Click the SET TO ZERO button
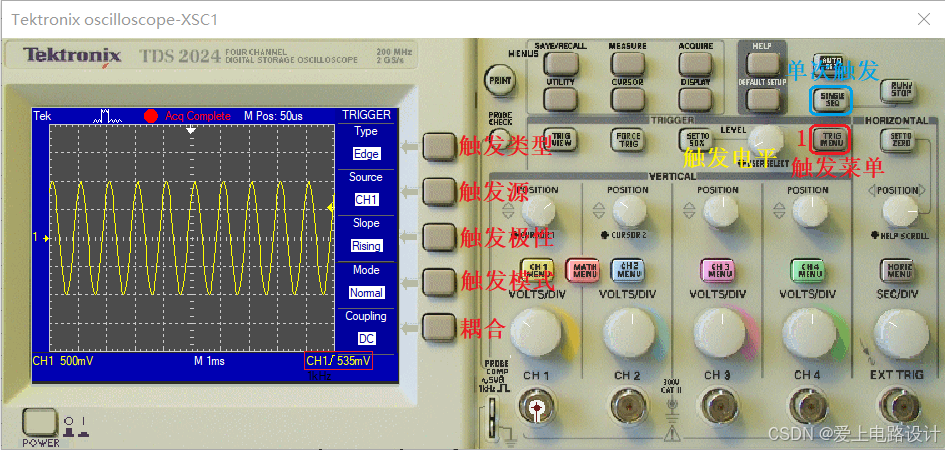Viewport: 945px width, 450px height. tap(897, 140)
